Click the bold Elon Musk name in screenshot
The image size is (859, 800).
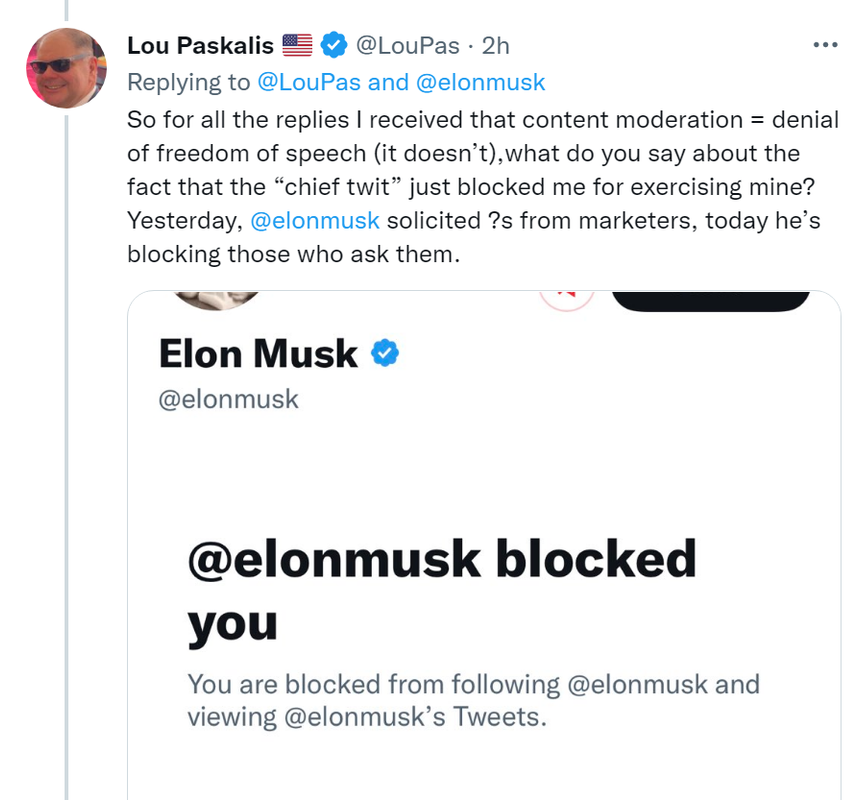pos(258,353)
